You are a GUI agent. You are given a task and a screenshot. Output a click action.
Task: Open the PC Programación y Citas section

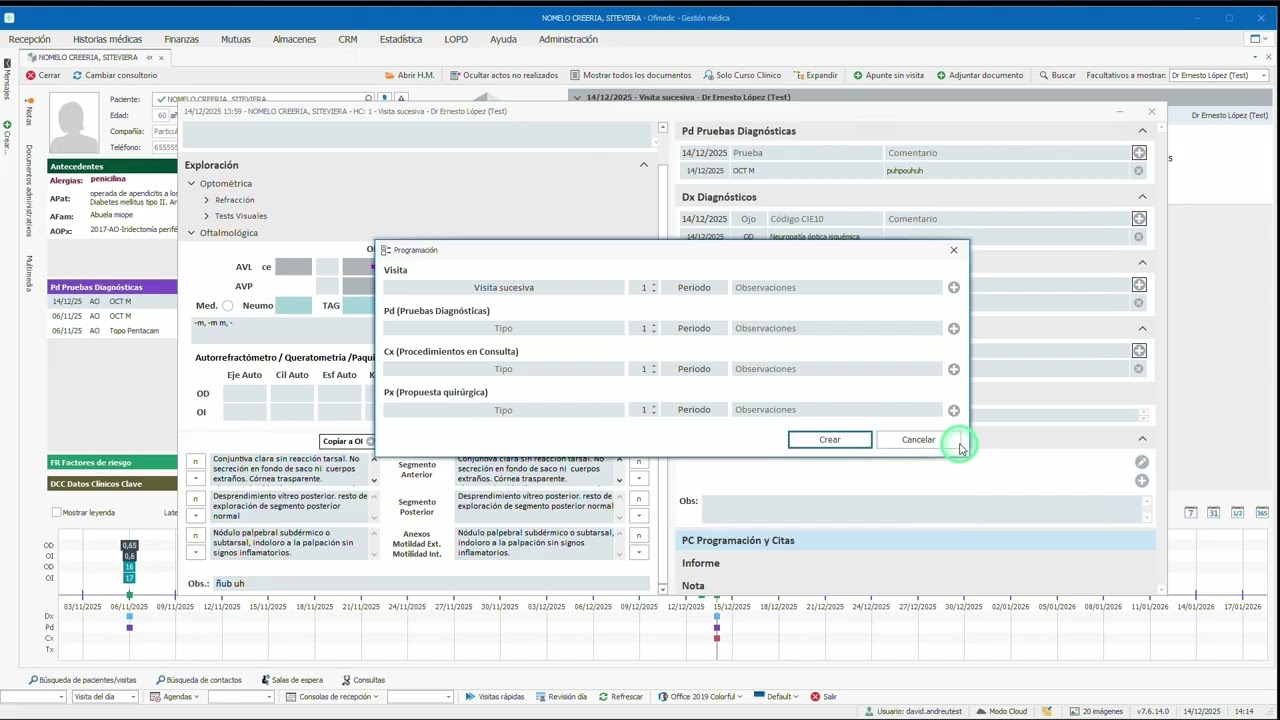[x=915, y=541]
